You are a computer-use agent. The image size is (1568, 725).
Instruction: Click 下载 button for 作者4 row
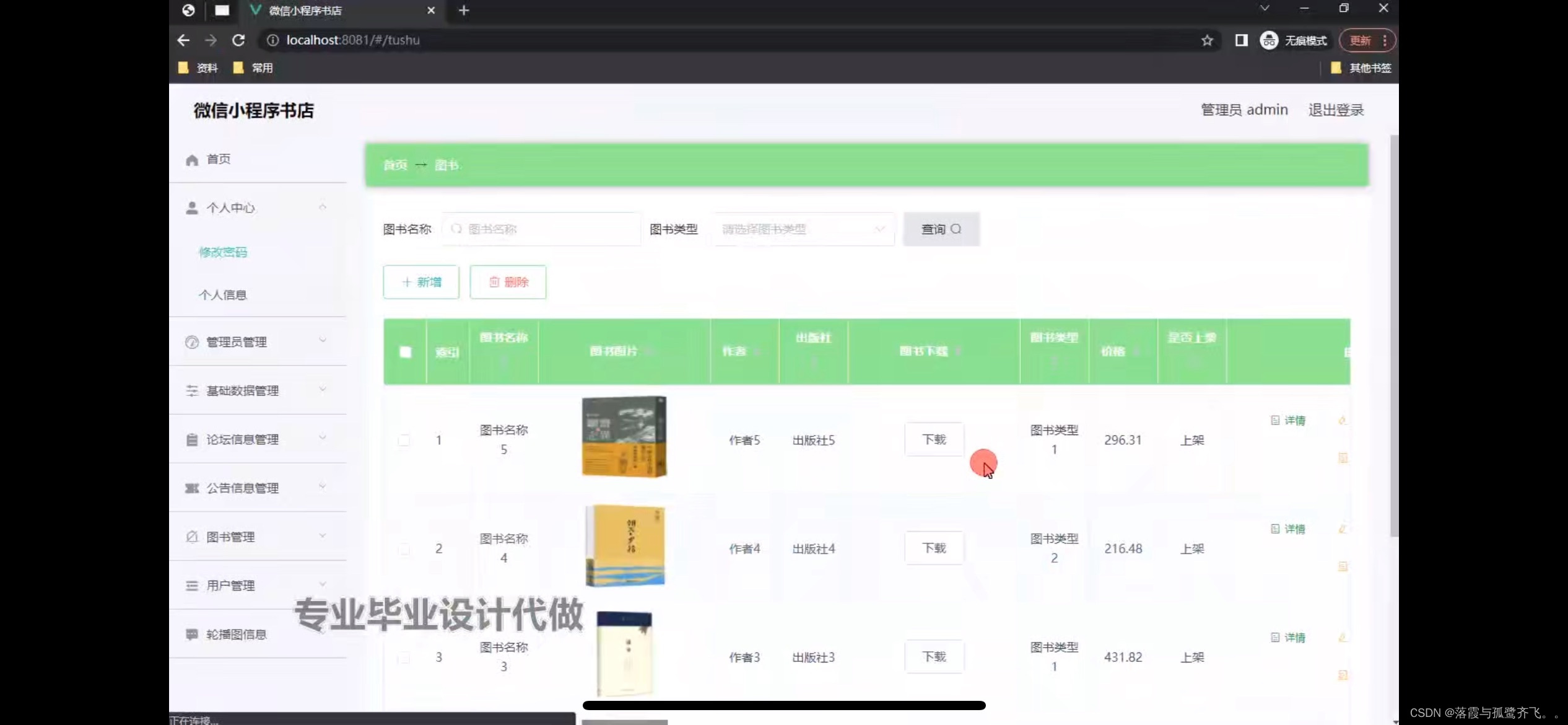pyautogui.click(x=934, y=548)
